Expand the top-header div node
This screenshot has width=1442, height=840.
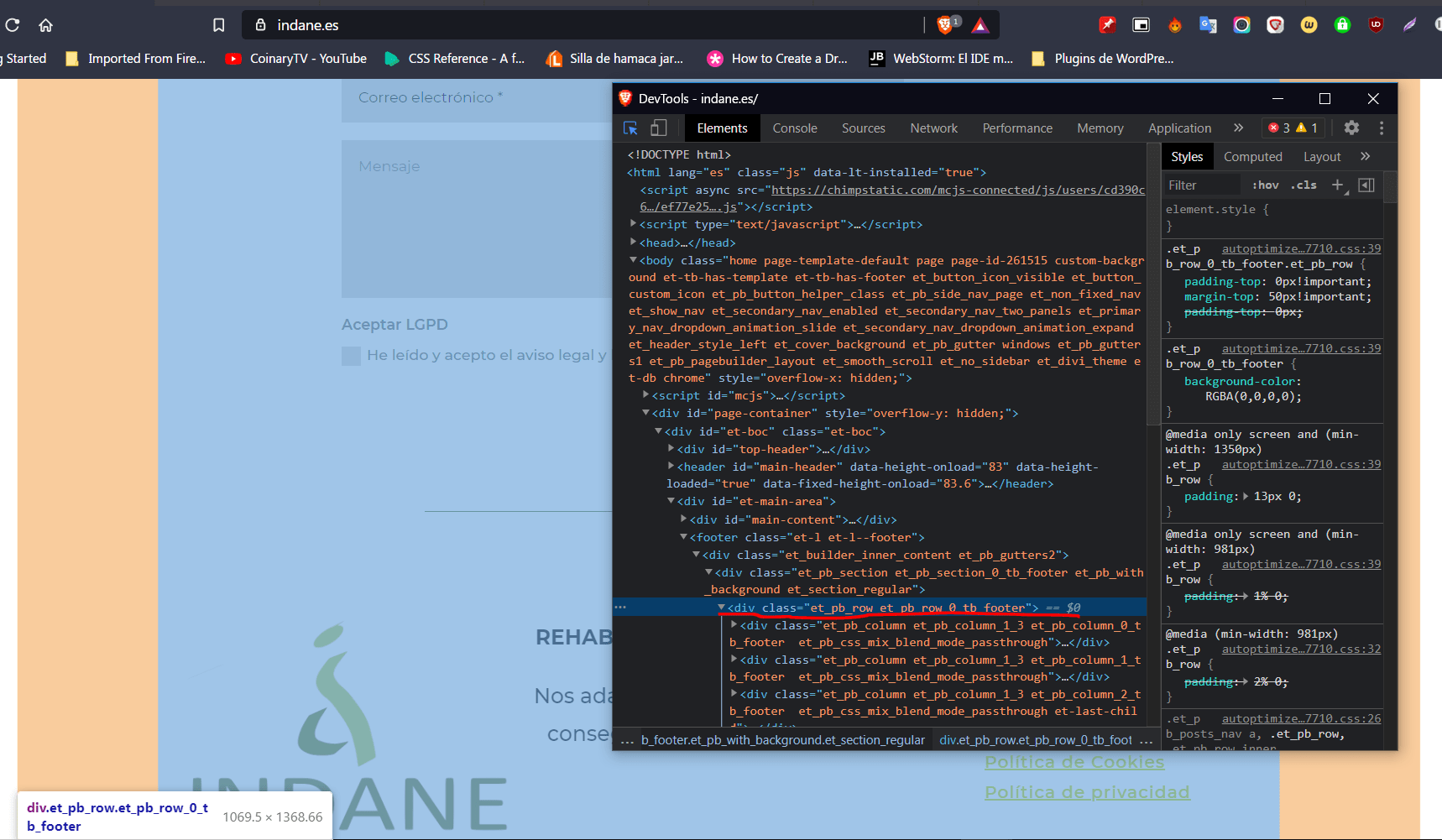tap(671, 448)
